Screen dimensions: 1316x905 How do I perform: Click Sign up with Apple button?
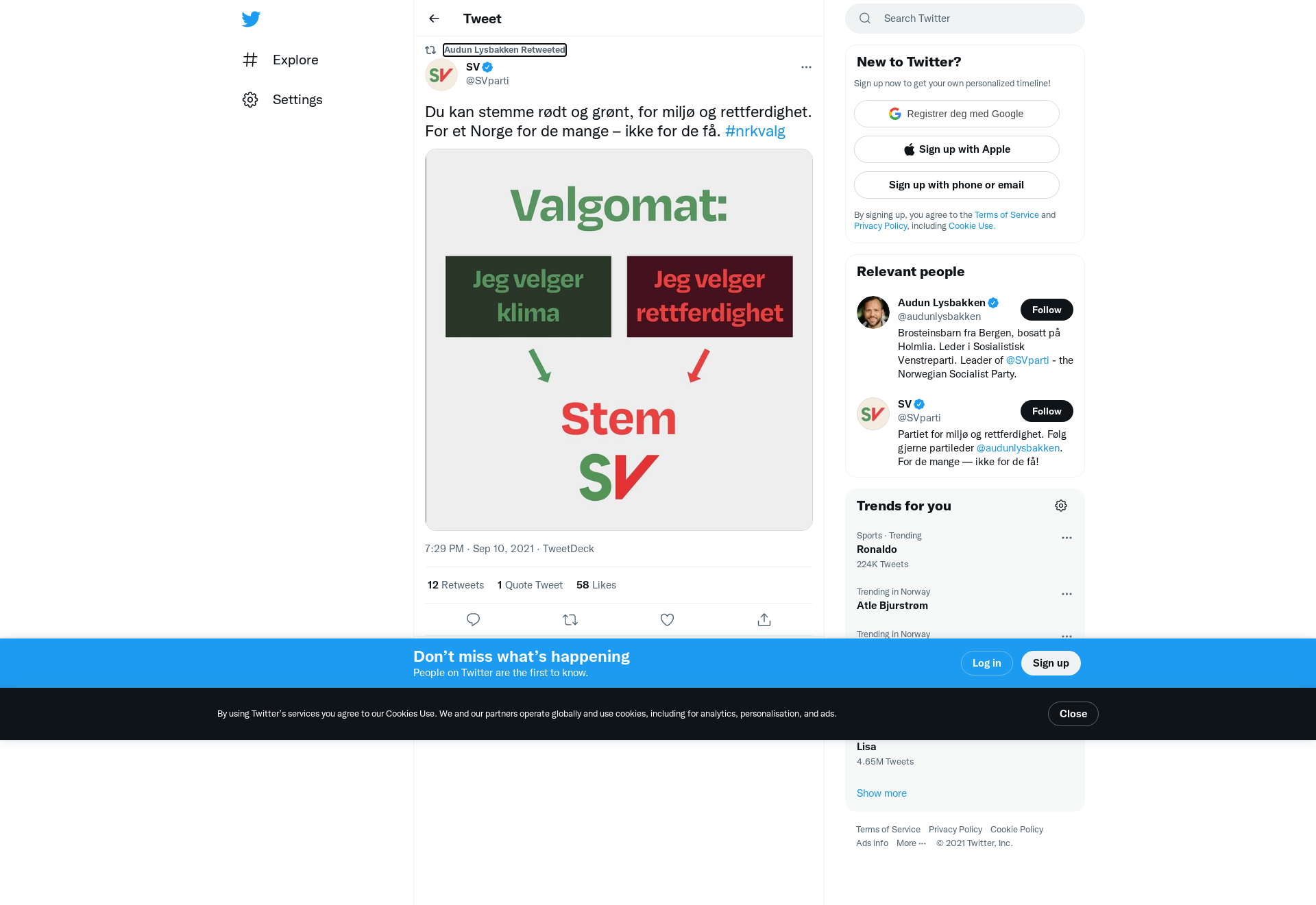point(956,149)
